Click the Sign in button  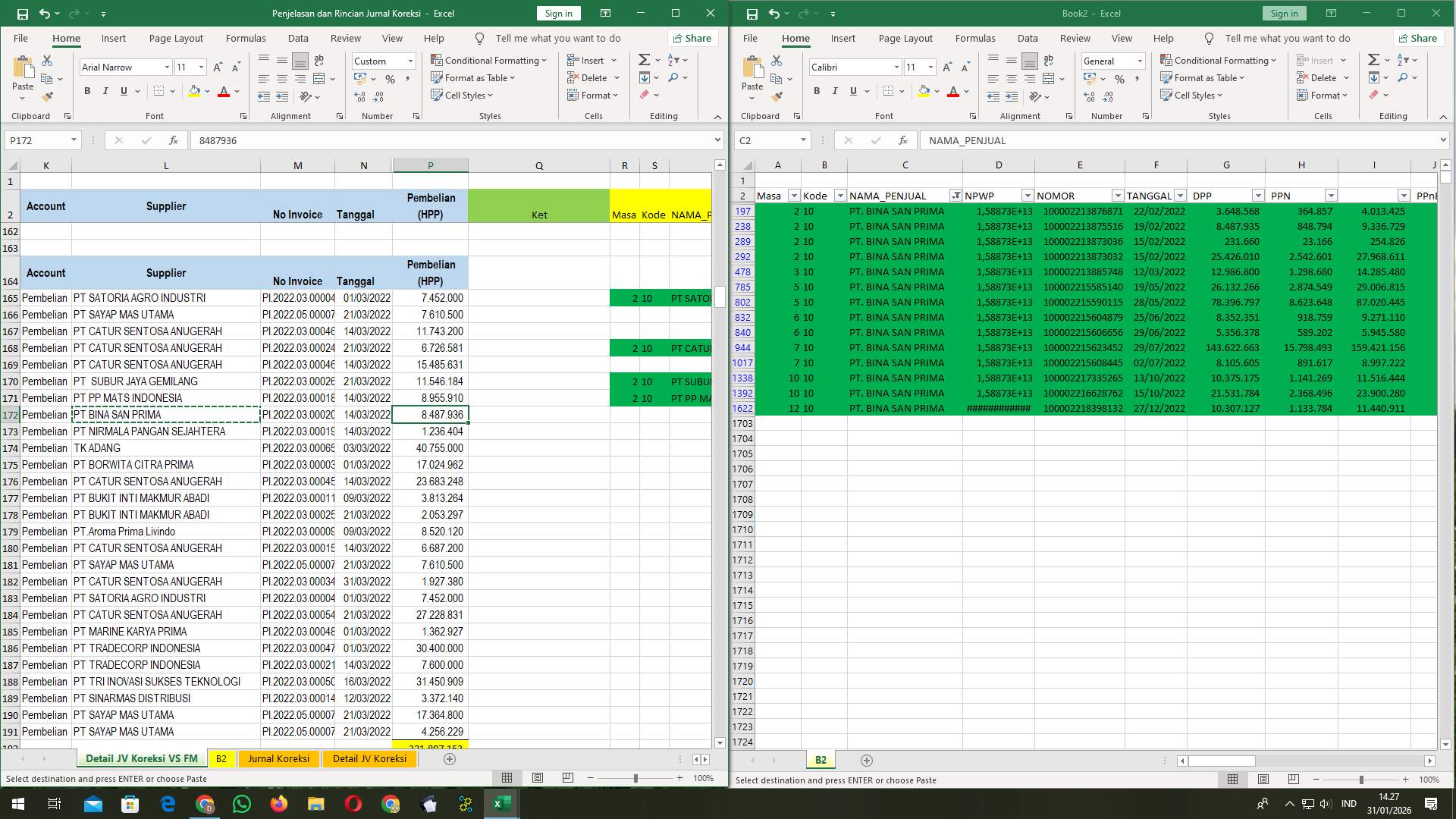tap(558, 13)
